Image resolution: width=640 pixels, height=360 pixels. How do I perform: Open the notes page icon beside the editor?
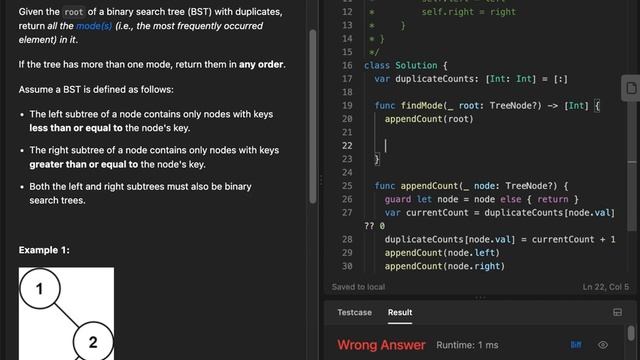click(x=631, y=88)
